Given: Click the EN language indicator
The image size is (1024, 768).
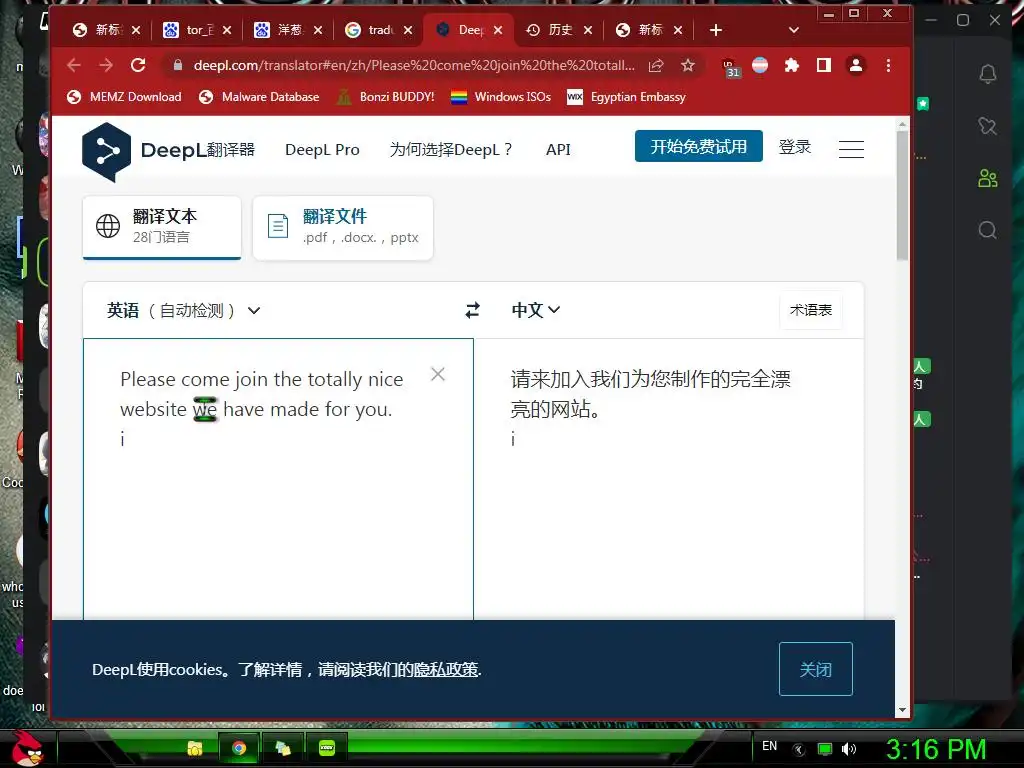Looking at the screenshot, I should [769, 746].
